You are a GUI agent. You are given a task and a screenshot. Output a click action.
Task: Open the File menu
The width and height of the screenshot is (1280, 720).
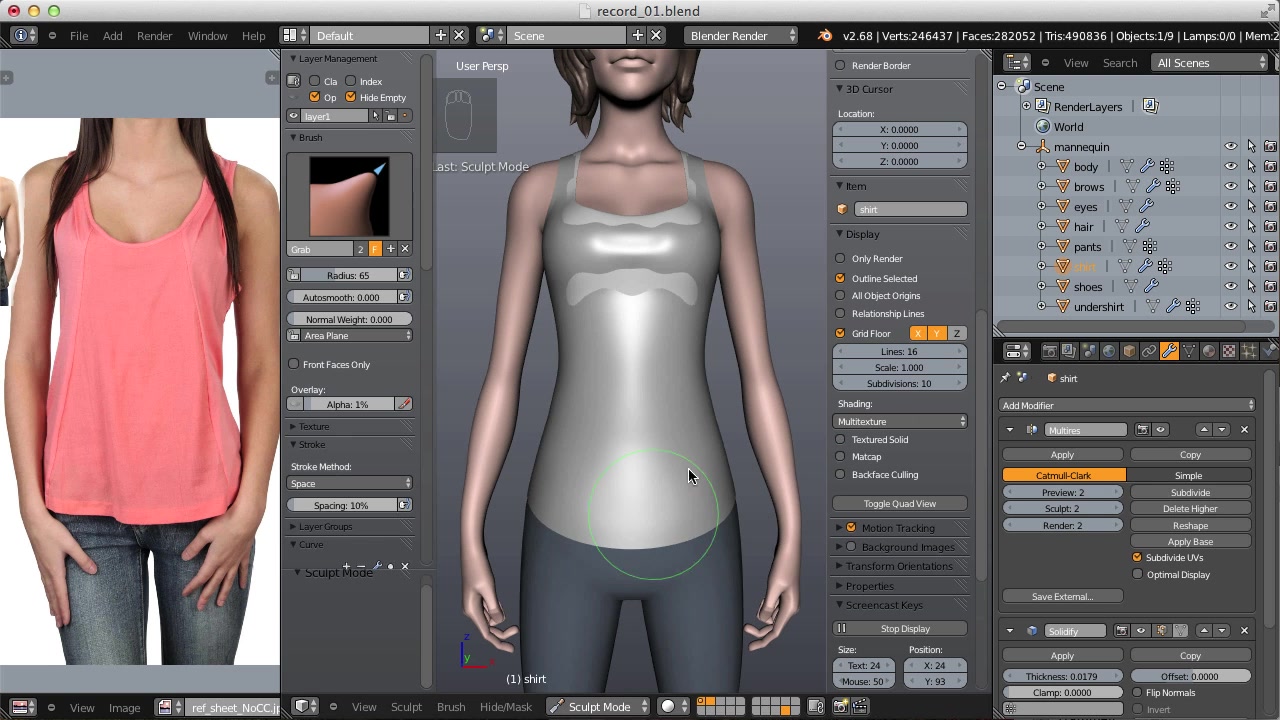[x=79, y=36]
